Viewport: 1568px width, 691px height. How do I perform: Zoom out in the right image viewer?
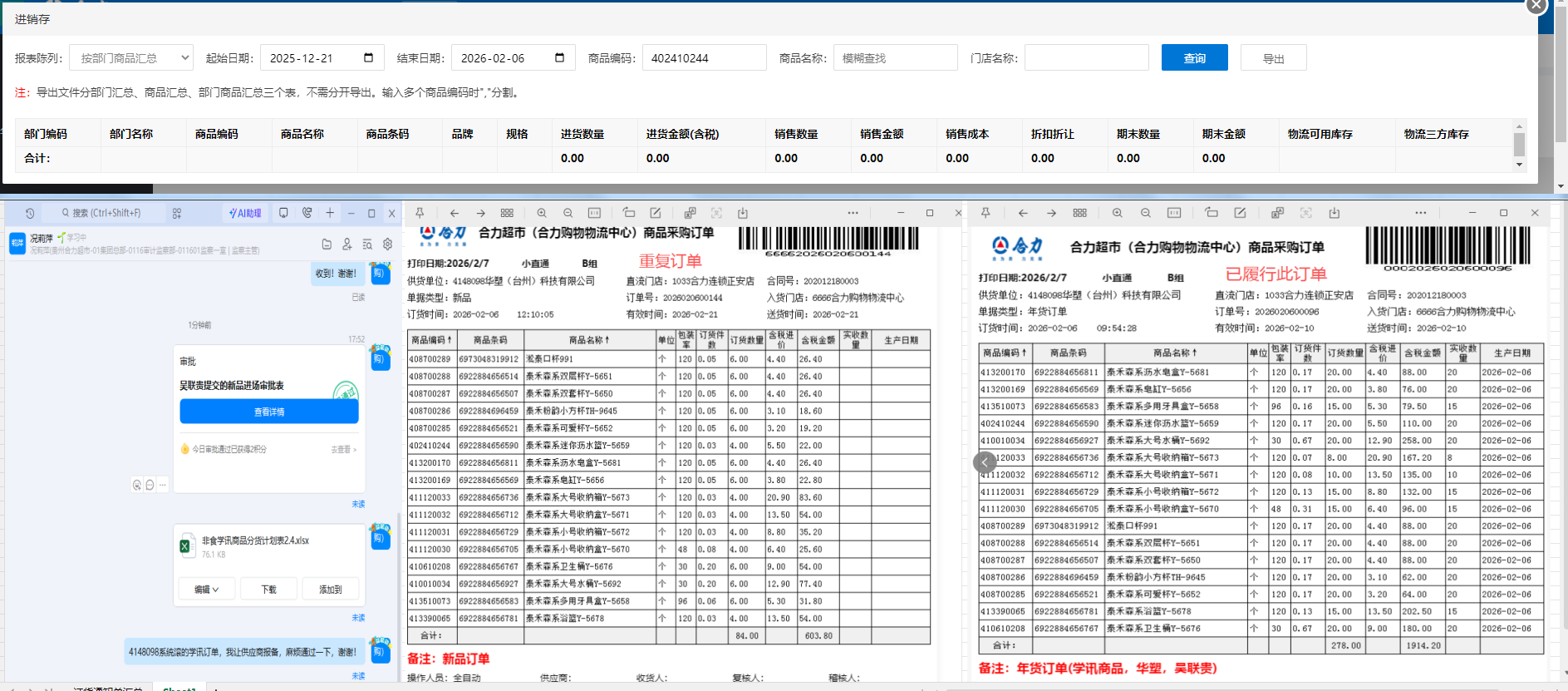1145,214
